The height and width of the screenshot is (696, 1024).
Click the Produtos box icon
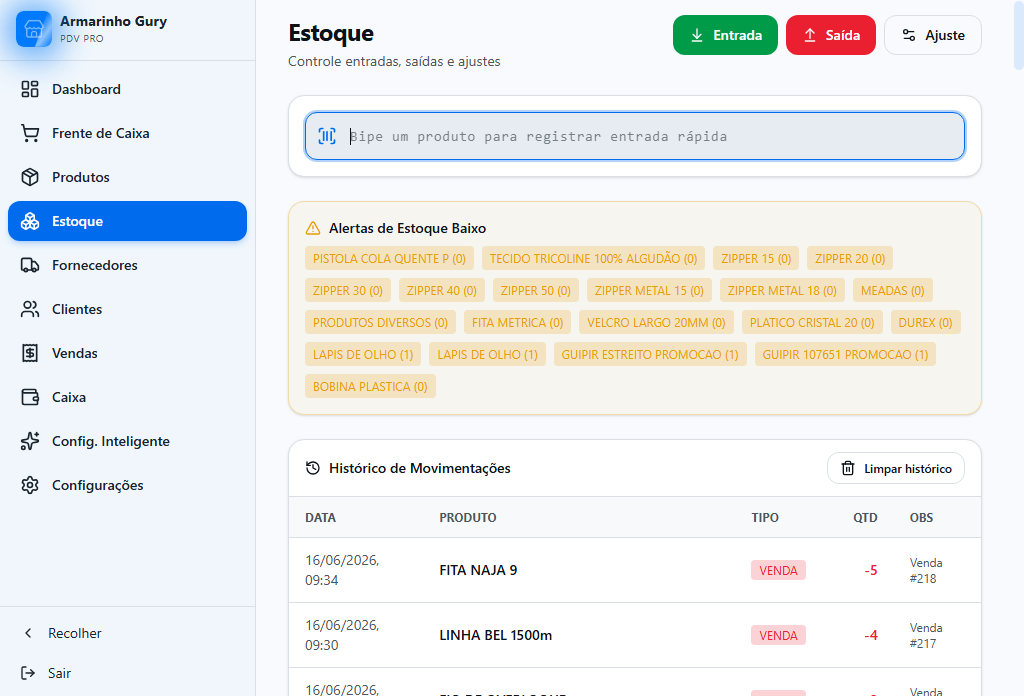pyautogui.click(x=30, y=177)
